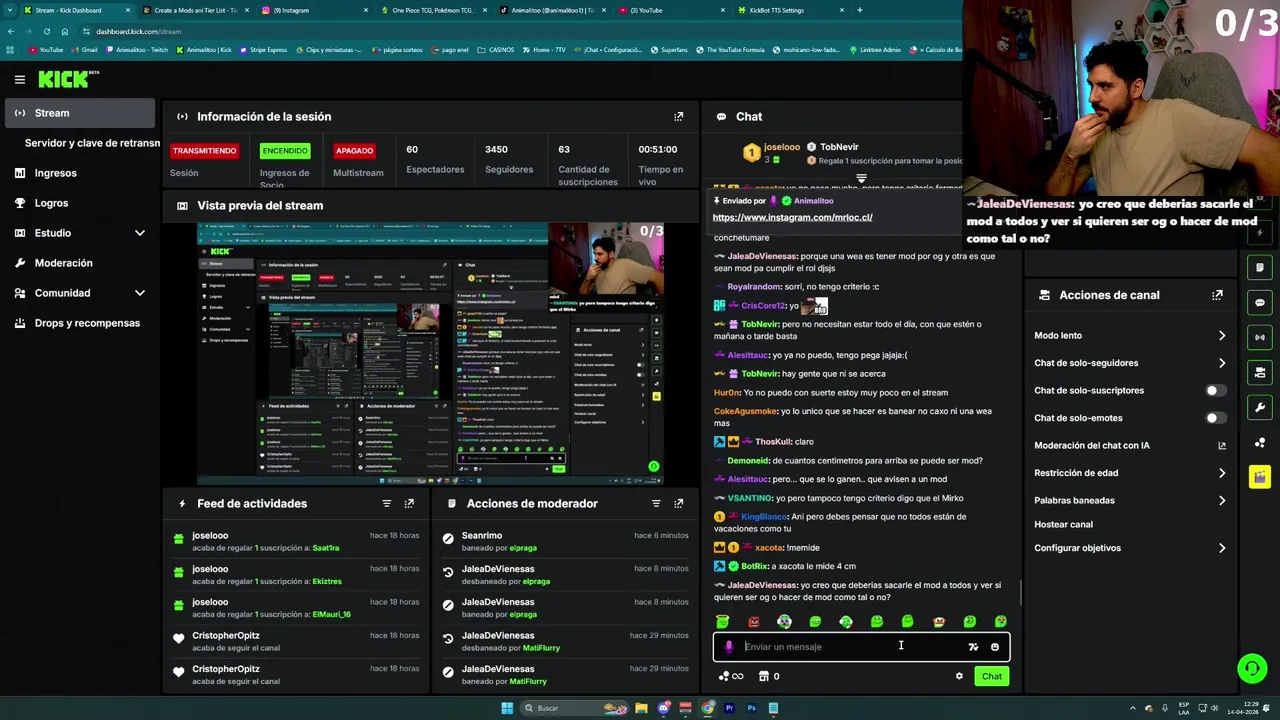This screenshot has height=720, width=1280.
Task: Click the APAGADO Multistream badge
Action: click(354, 151)
